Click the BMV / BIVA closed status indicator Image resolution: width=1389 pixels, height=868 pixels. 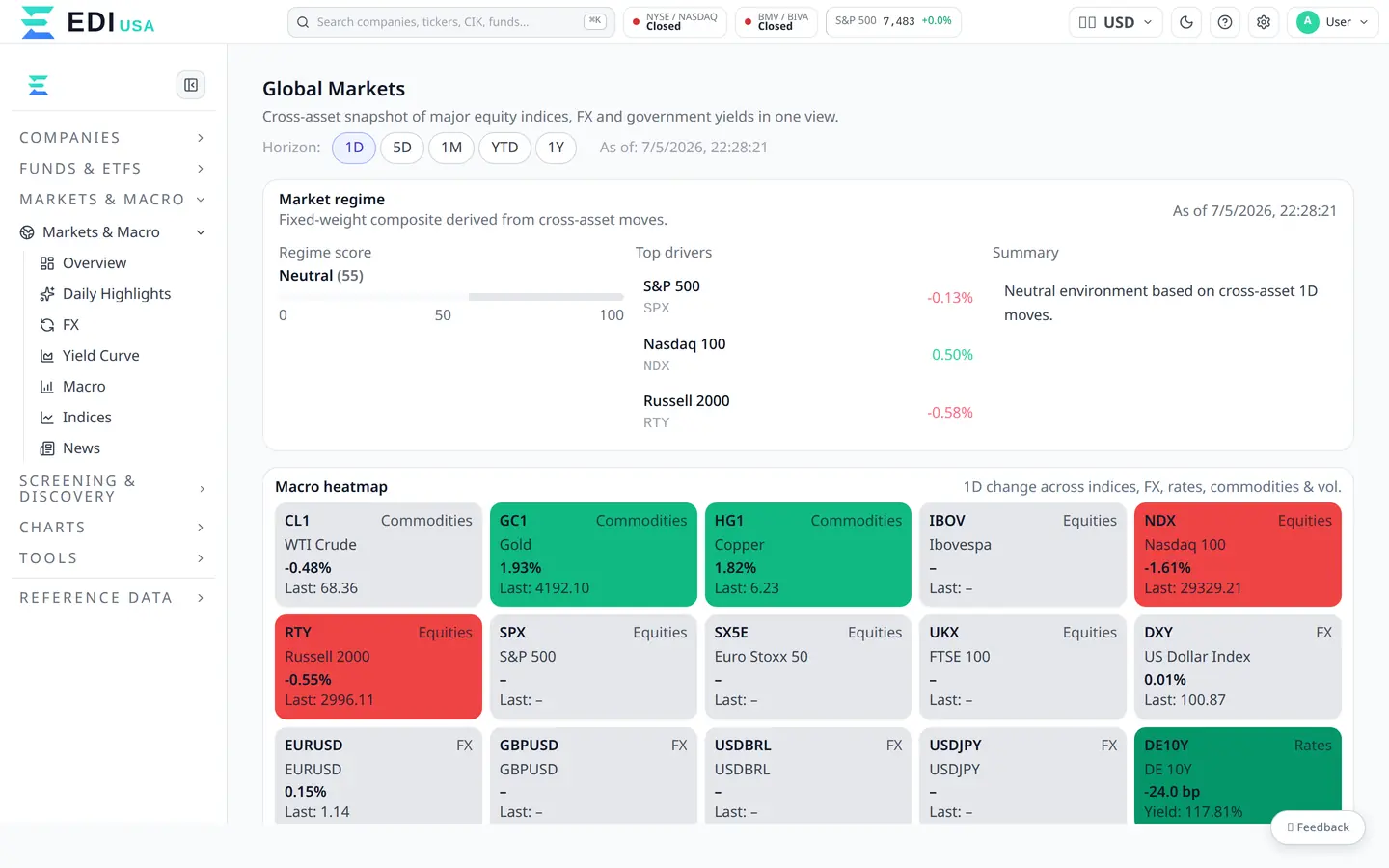click(x=776, y=22)
